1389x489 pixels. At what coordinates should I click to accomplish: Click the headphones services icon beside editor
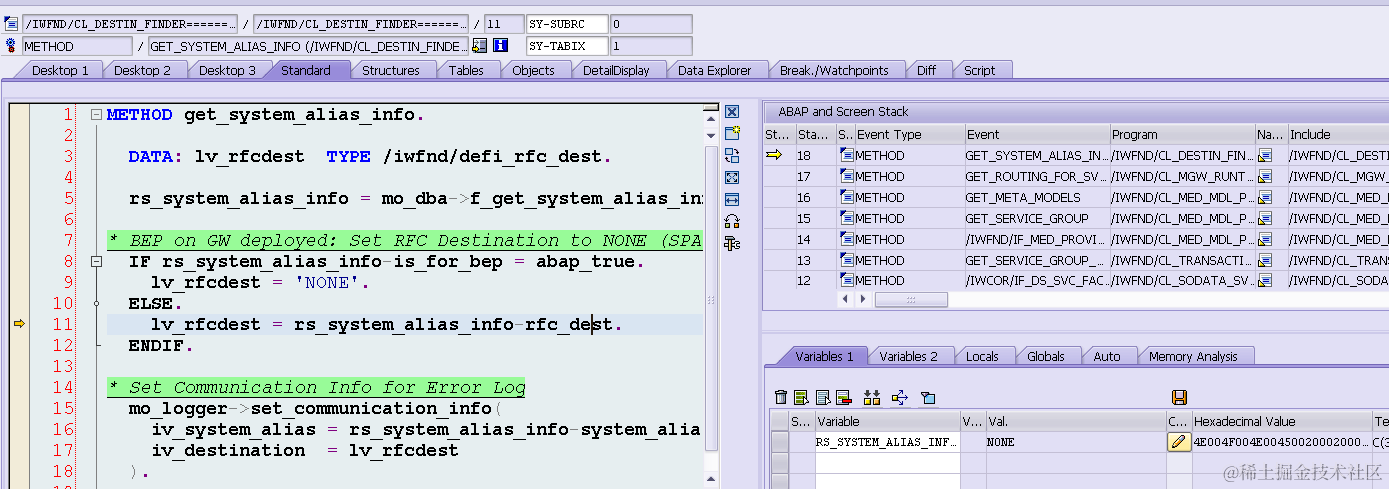point(732,222)
